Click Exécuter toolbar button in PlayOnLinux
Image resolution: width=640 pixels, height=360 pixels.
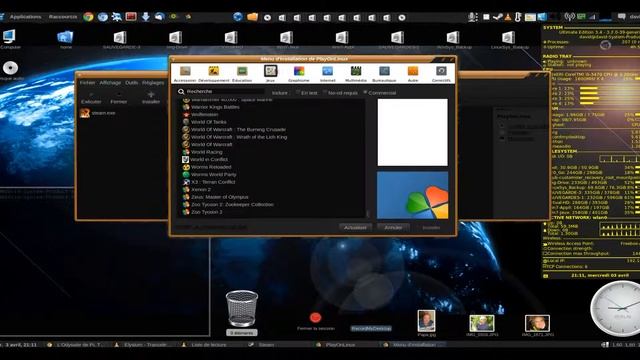[x=91, y=98]
